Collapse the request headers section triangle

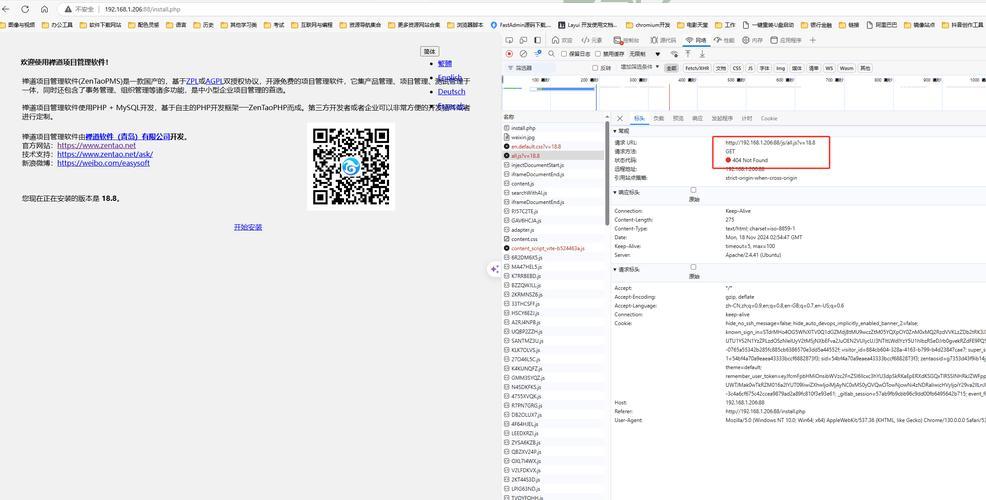point(615,270)
